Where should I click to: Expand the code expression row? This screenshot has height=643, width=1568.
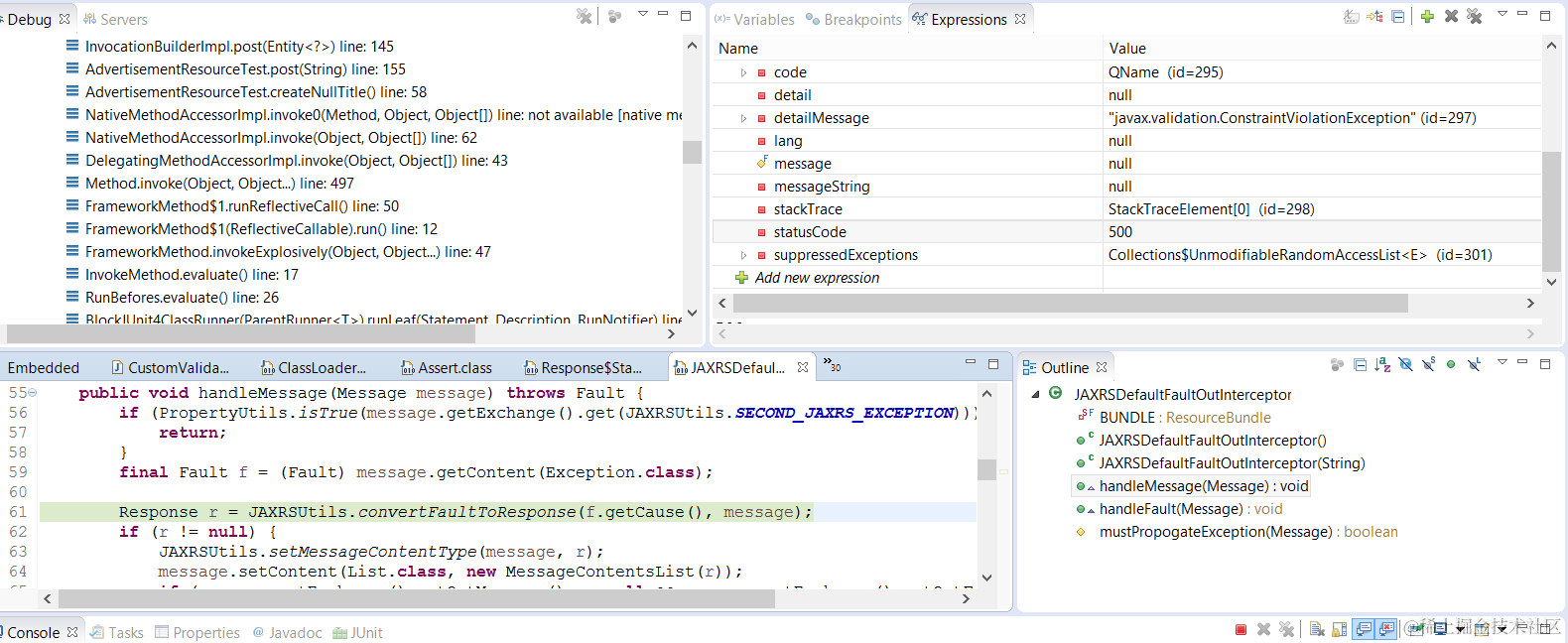pyautogui.click(x=743, y=72)
